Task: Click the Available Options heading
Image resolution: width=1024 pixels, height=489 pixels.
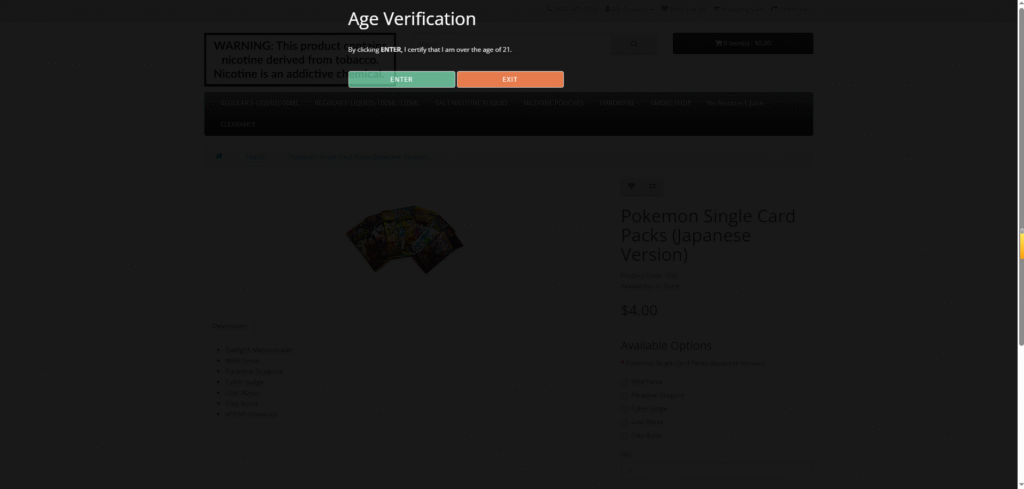Action: pyautogui.click(x=666, y=345)
